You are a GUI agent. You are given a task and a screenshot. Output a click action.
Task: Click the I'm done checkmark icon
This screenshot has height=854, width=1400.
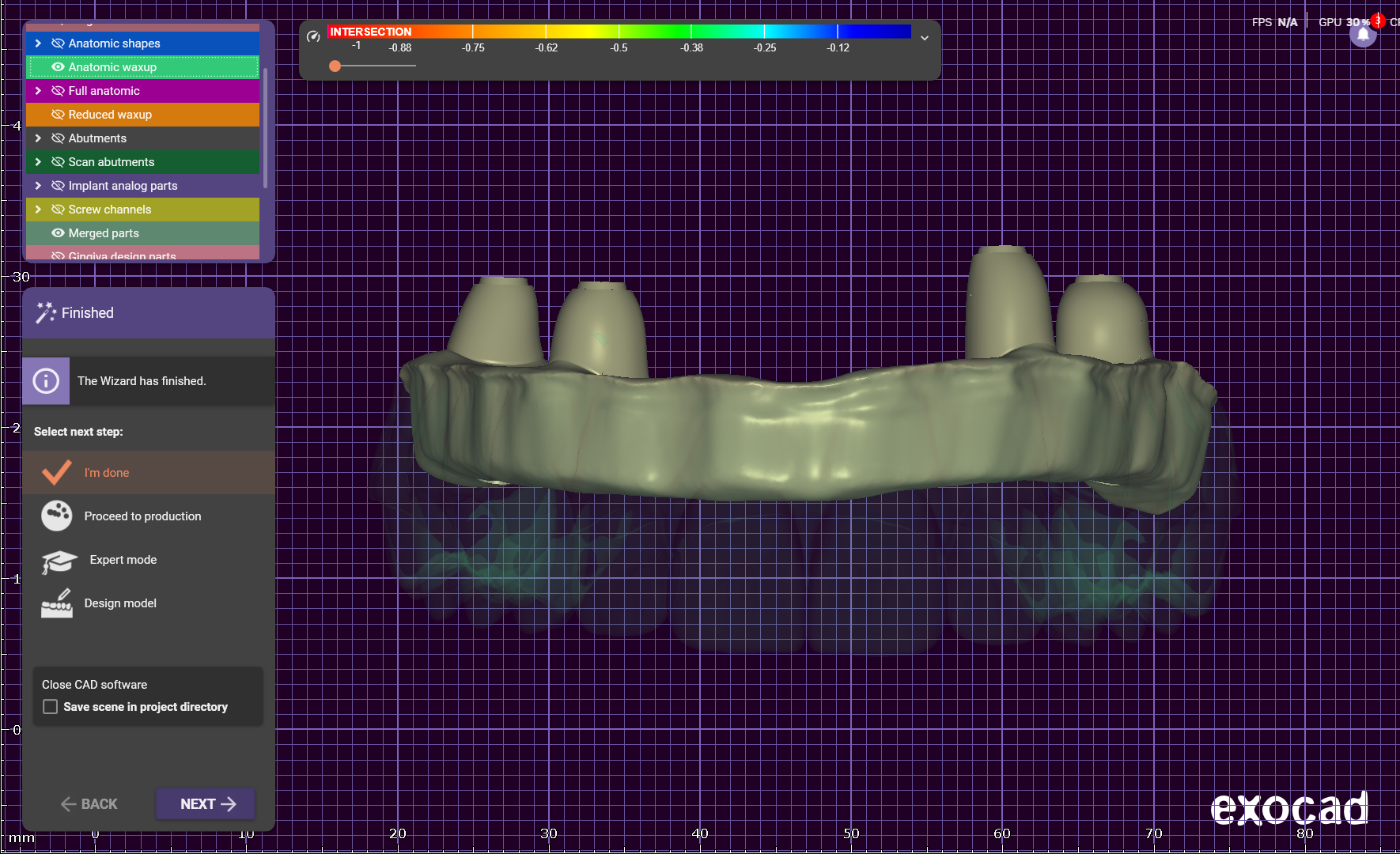56,472
